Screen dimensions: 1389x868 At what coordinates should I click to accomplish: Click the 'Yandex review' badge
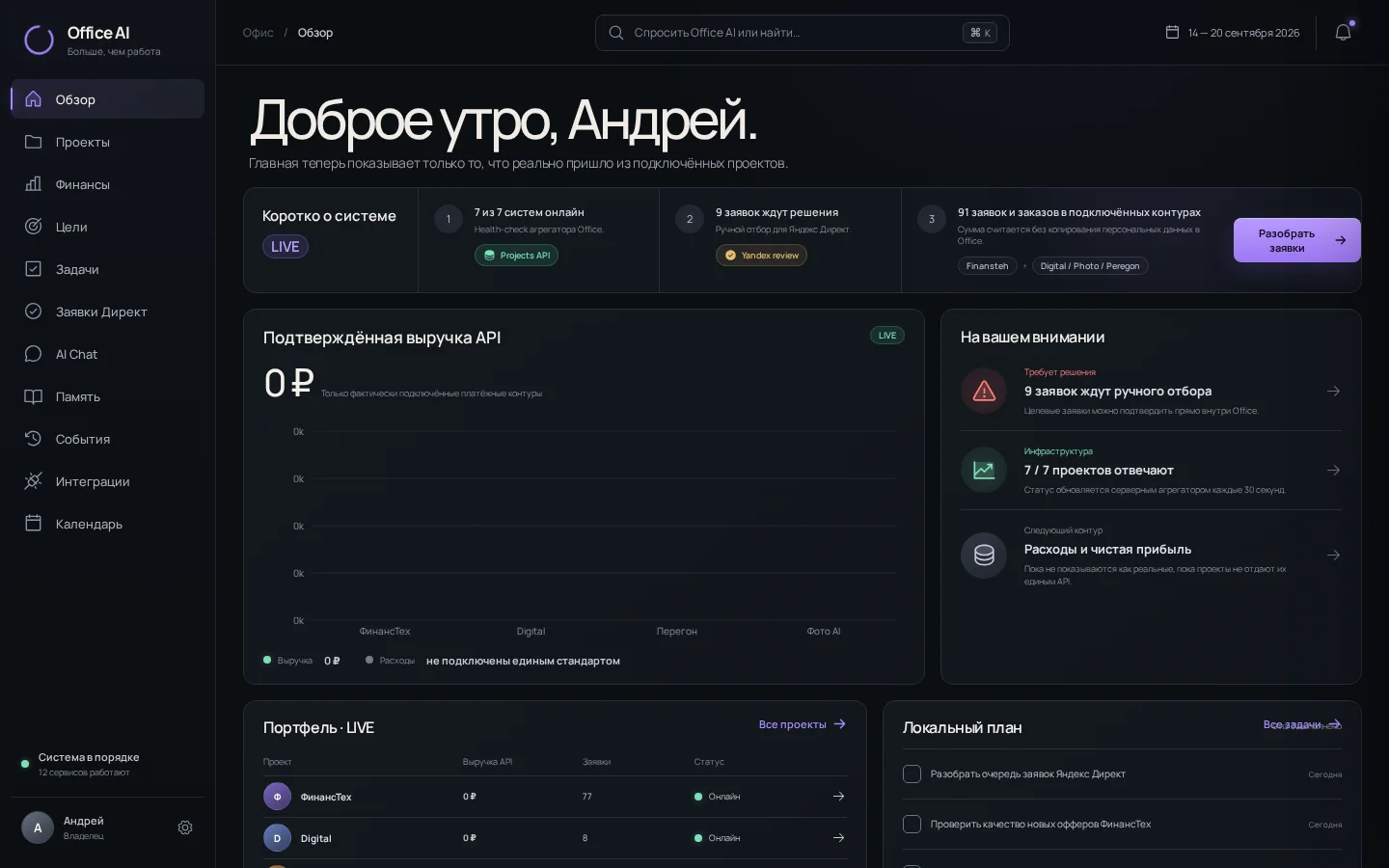(761, 256)
